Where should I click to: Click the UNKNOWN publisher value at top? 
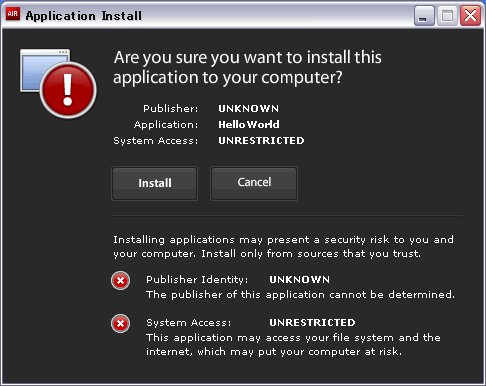point(248,108)
